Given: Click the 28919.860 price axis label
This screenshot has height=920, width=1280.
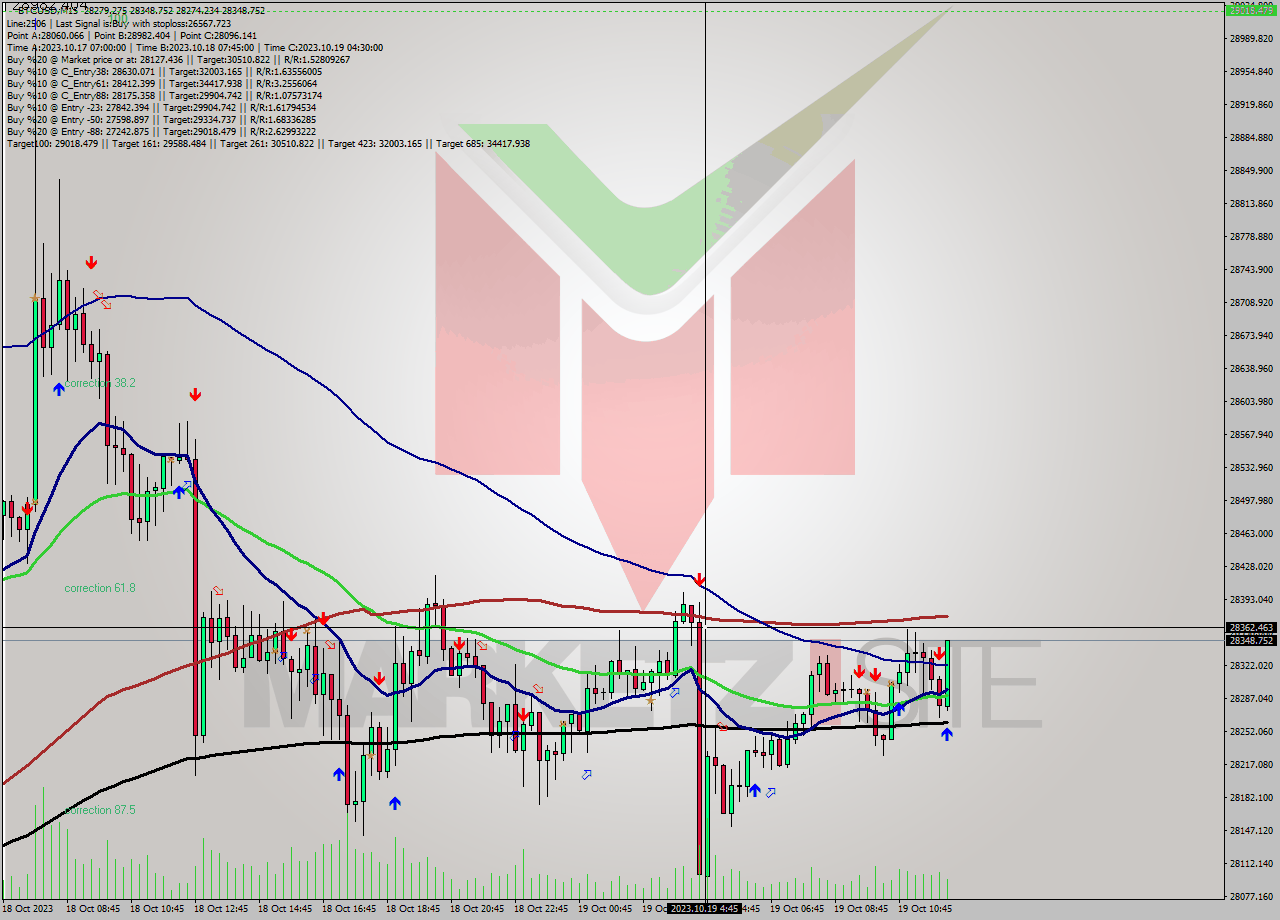Looking at the screenshot, I should coord(1251,104).
